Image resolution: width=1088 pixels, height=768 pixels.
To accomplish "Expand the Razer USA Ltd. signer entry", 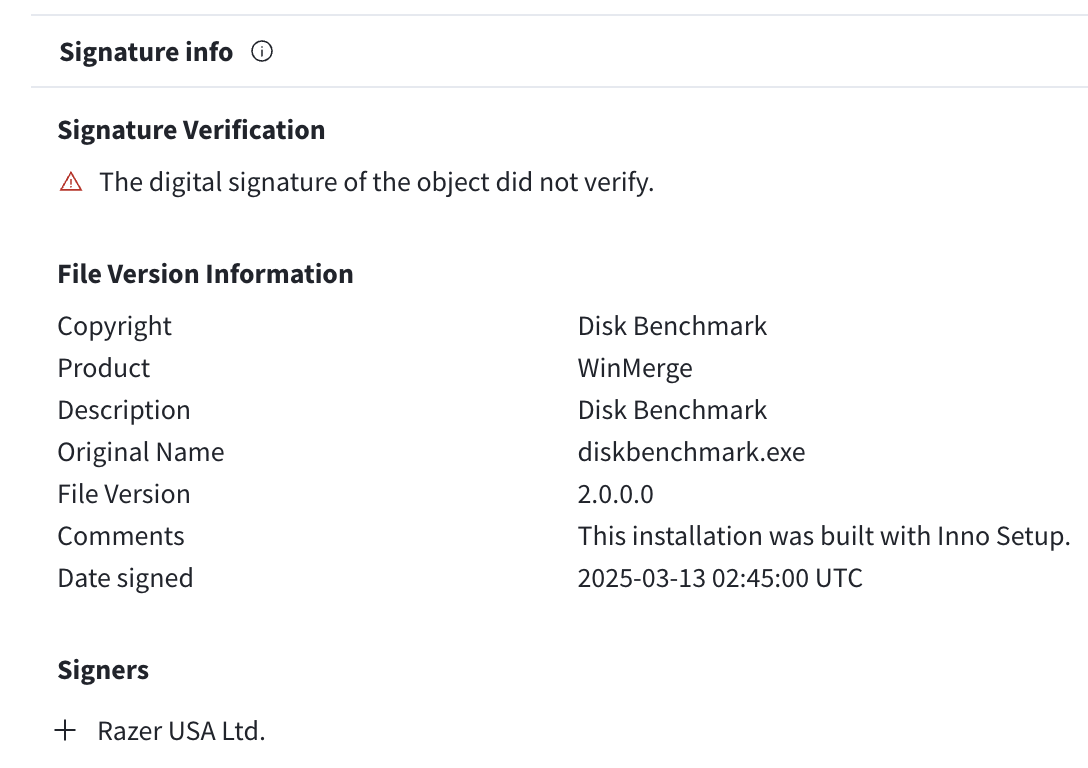I will 65,731.
